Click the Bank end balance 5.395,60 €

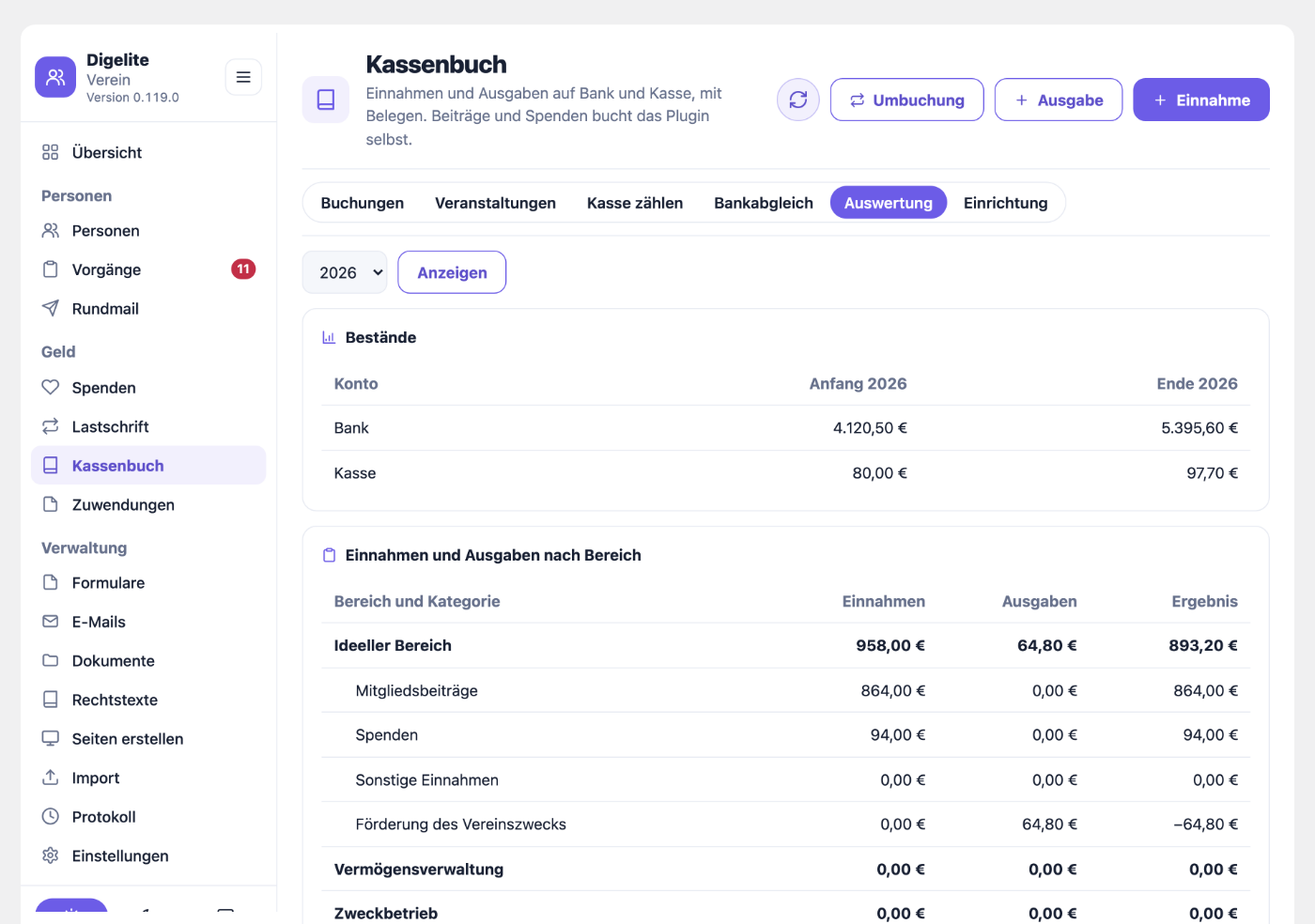(1199, 428)
